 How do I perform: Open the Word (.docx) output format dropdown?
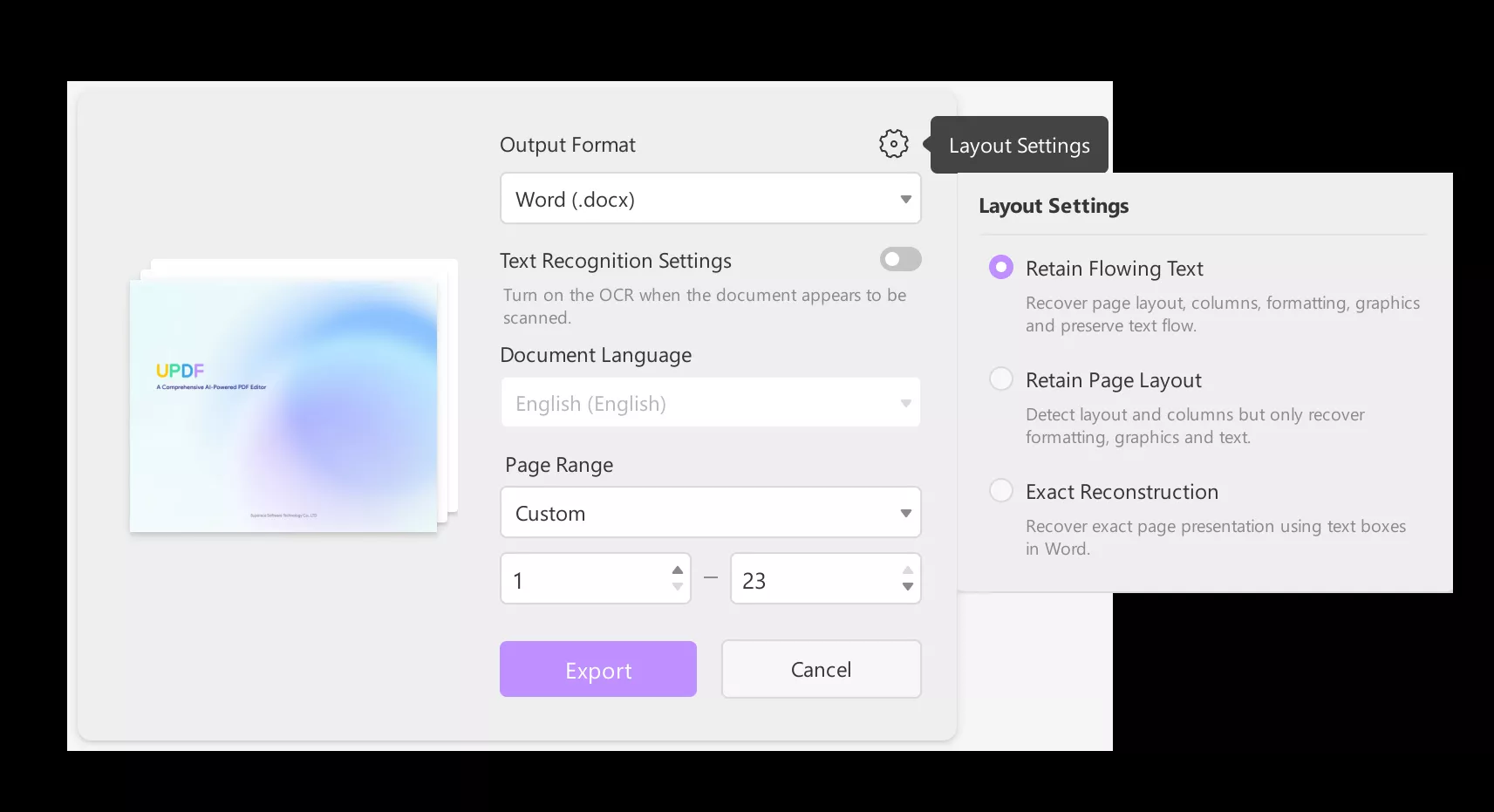(710, 198)
